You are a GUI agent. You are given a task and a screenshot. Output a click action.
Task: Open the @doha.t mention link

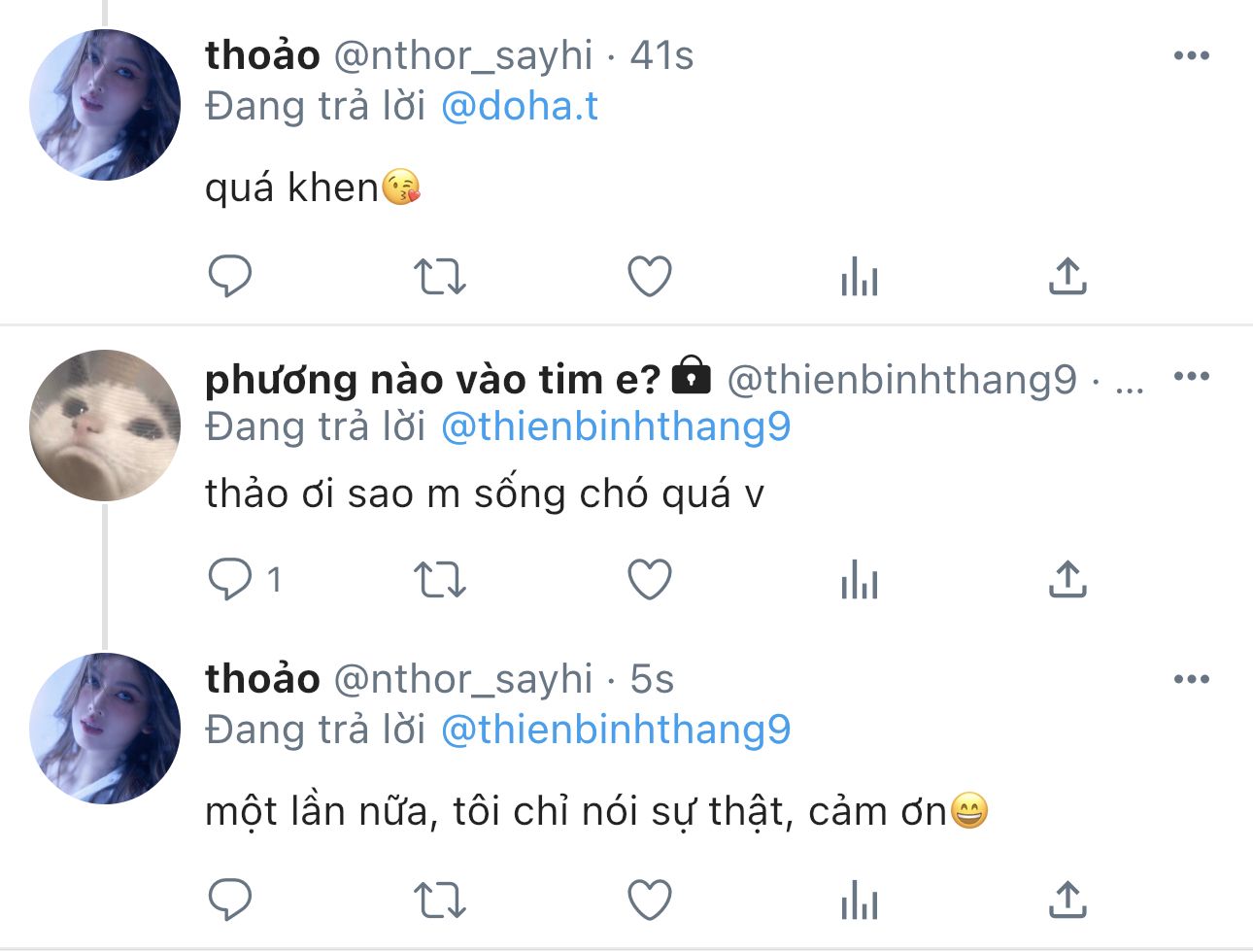point(520,106)
